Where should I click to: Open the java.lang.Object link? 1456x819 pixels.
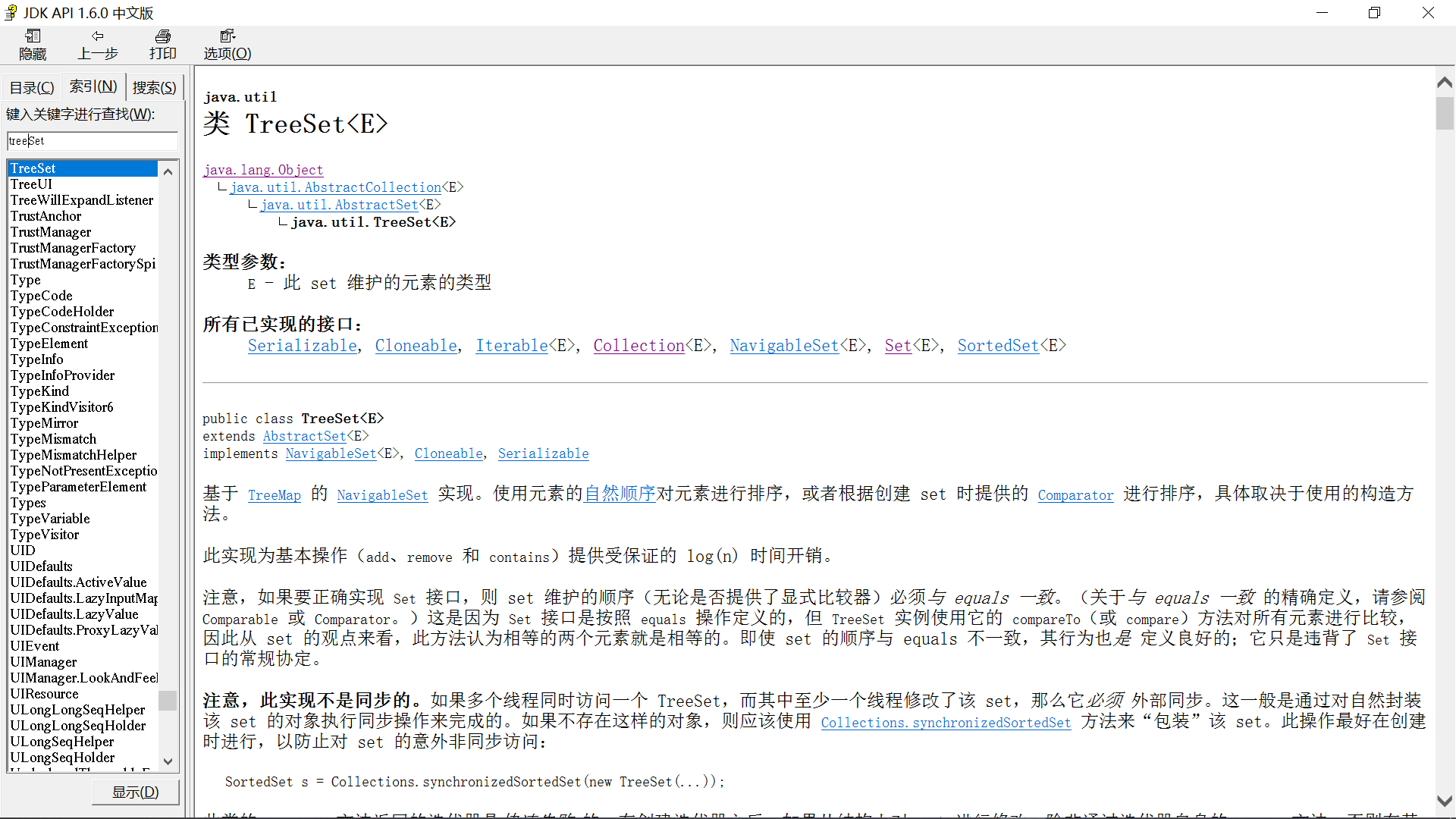[262, 170]
